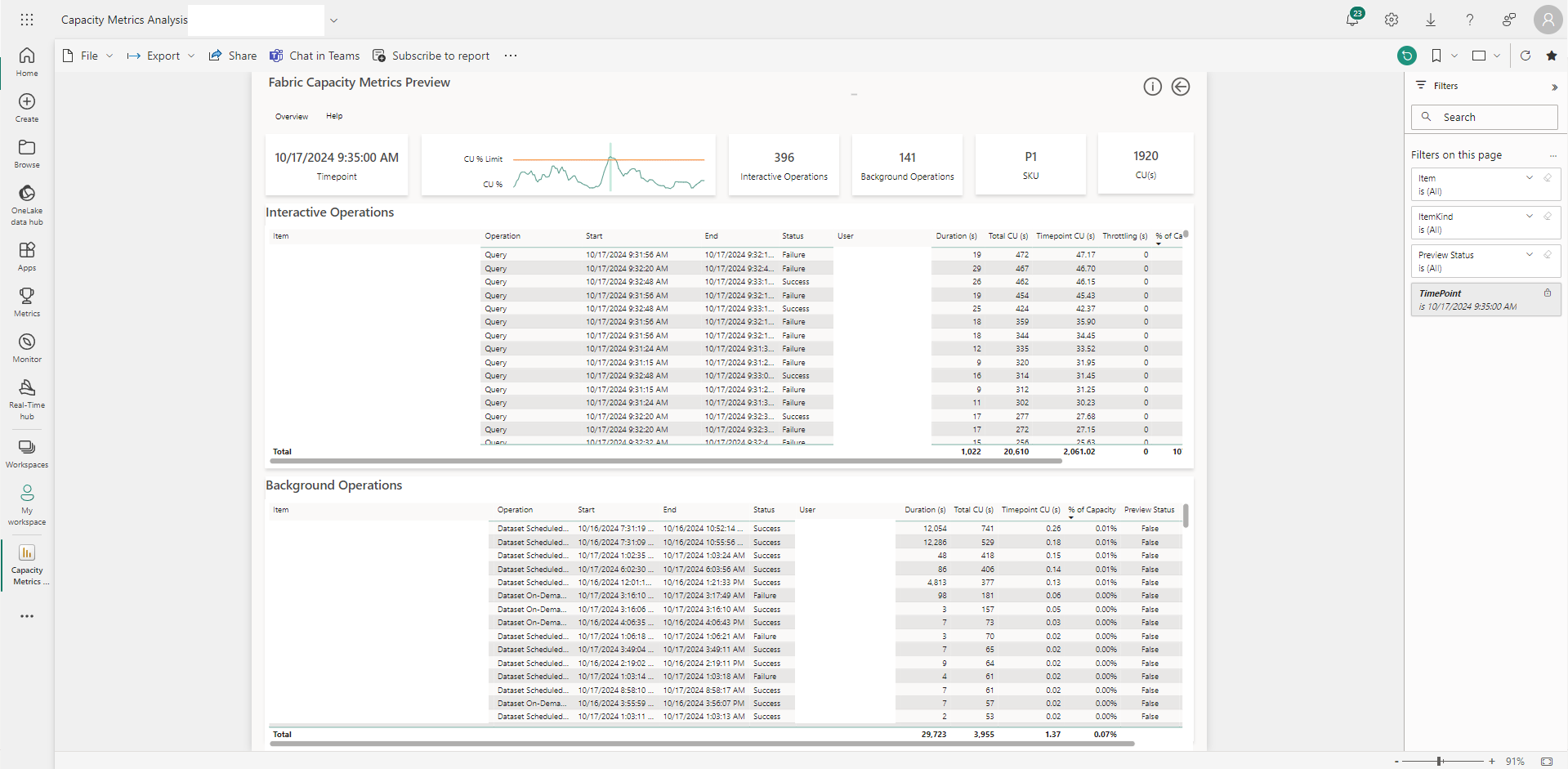
Task: Open the download menu icon
Action: (1431, 20)
